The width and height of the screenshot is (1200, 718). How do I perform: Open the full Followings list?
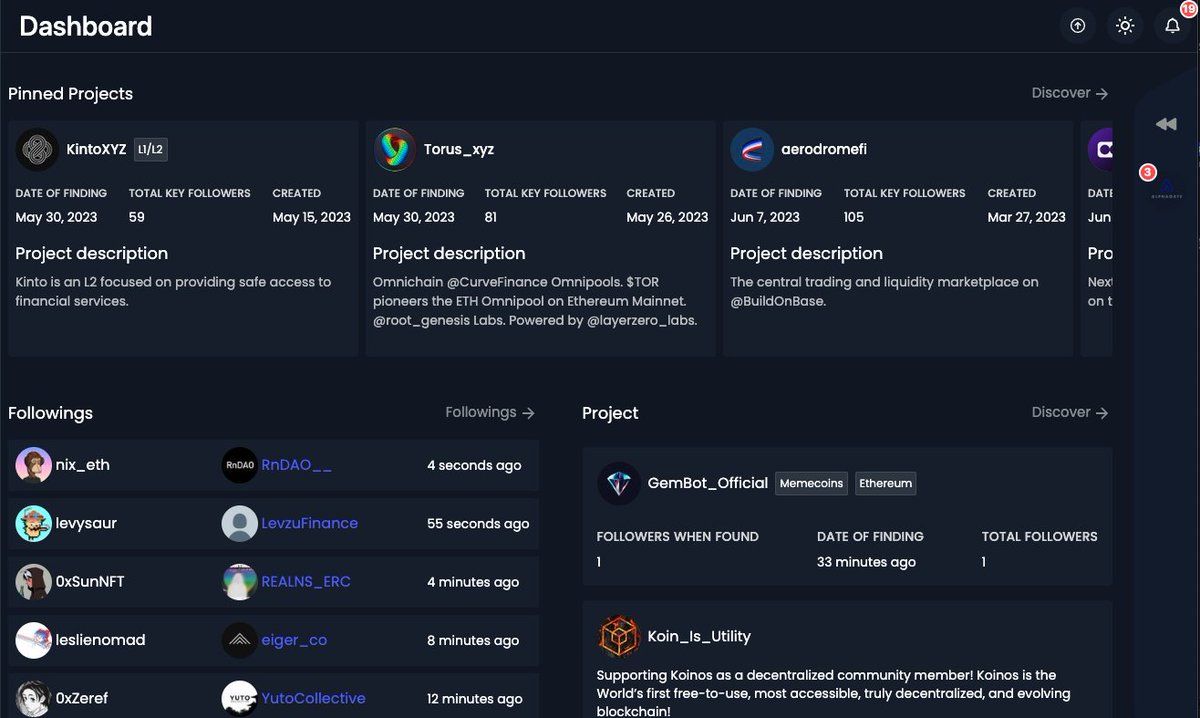489,412
